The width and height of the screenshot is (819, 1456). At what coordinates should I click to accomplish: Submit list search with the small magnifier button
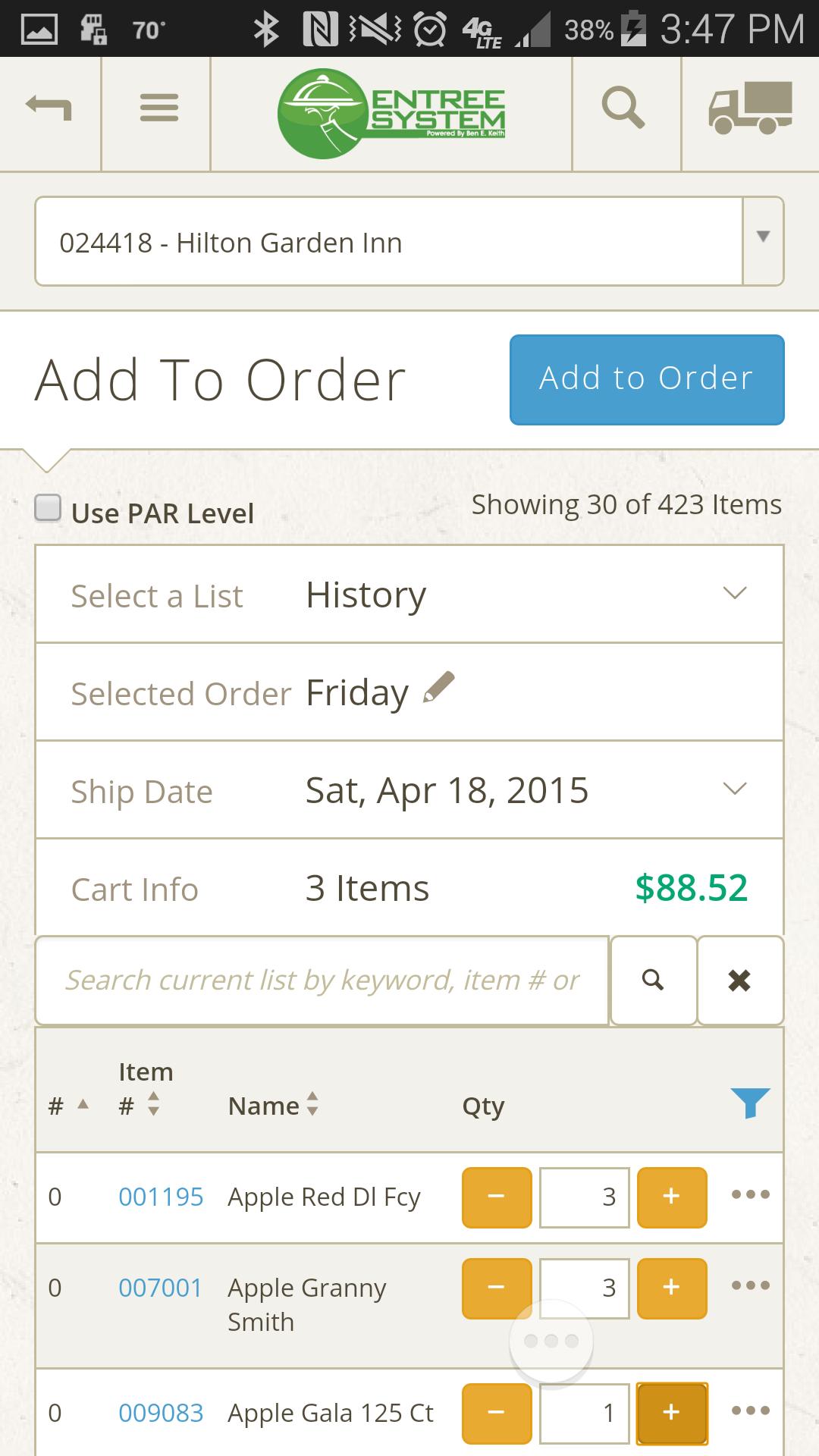coord(653,980)
